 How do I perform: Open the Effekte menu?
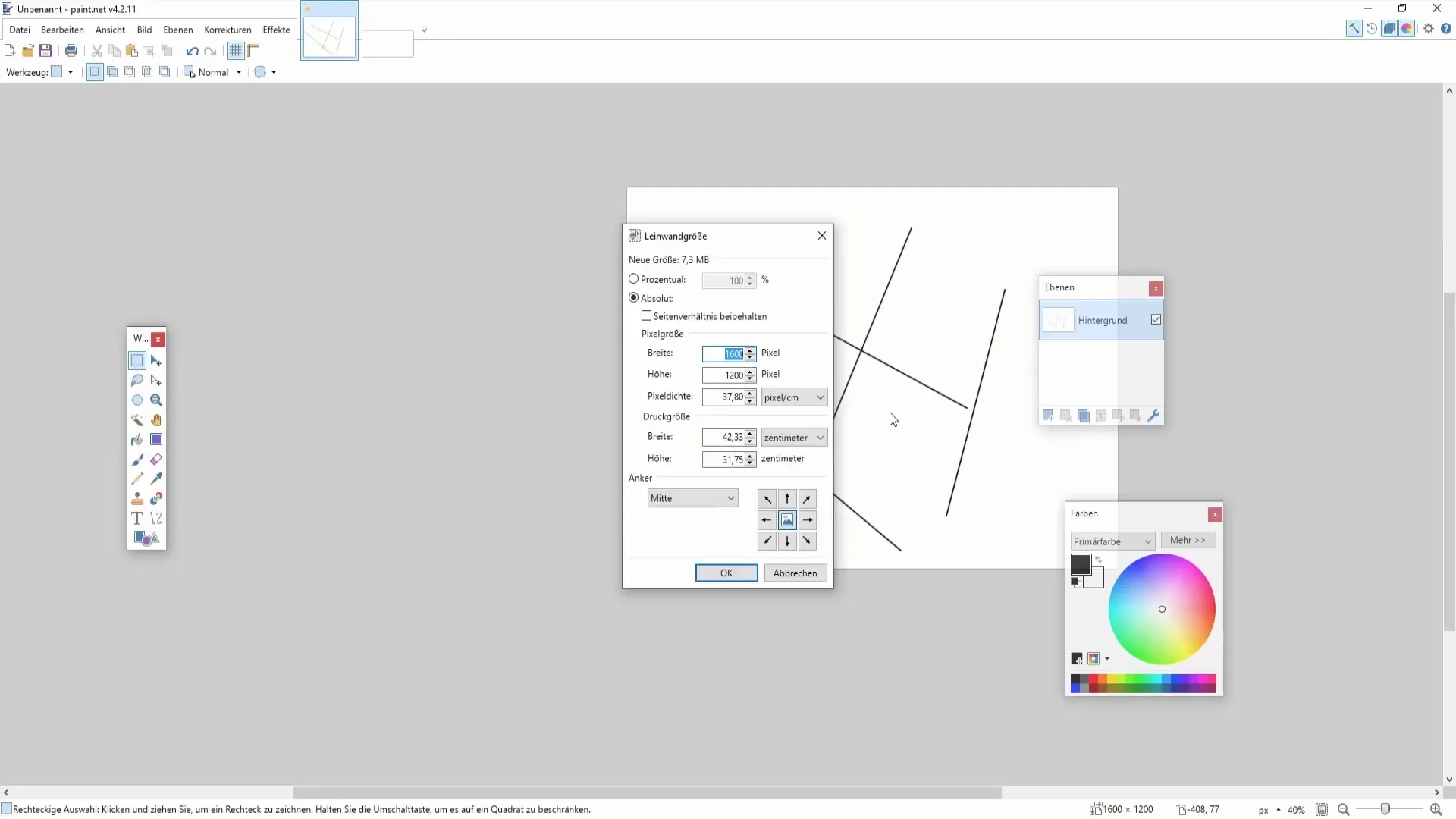tap(276, 30)
